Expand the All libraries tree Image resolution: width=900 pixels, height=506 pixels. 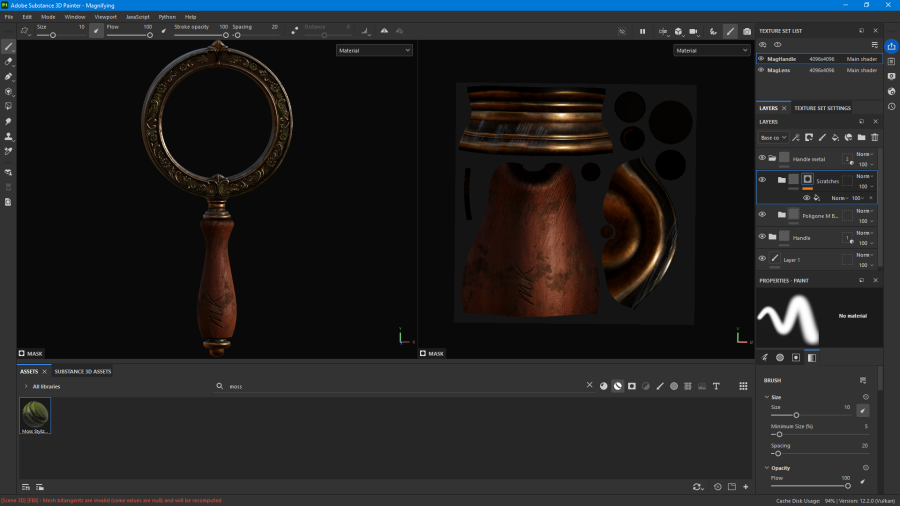pyautogui.click(x=26, y=386)
